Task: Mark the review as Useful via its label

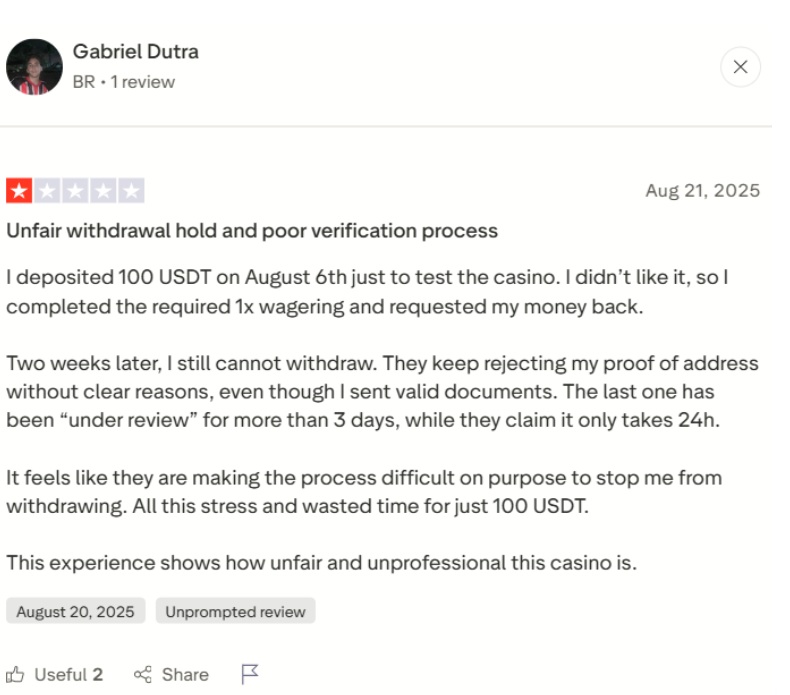Action: (x=68, y=675)
